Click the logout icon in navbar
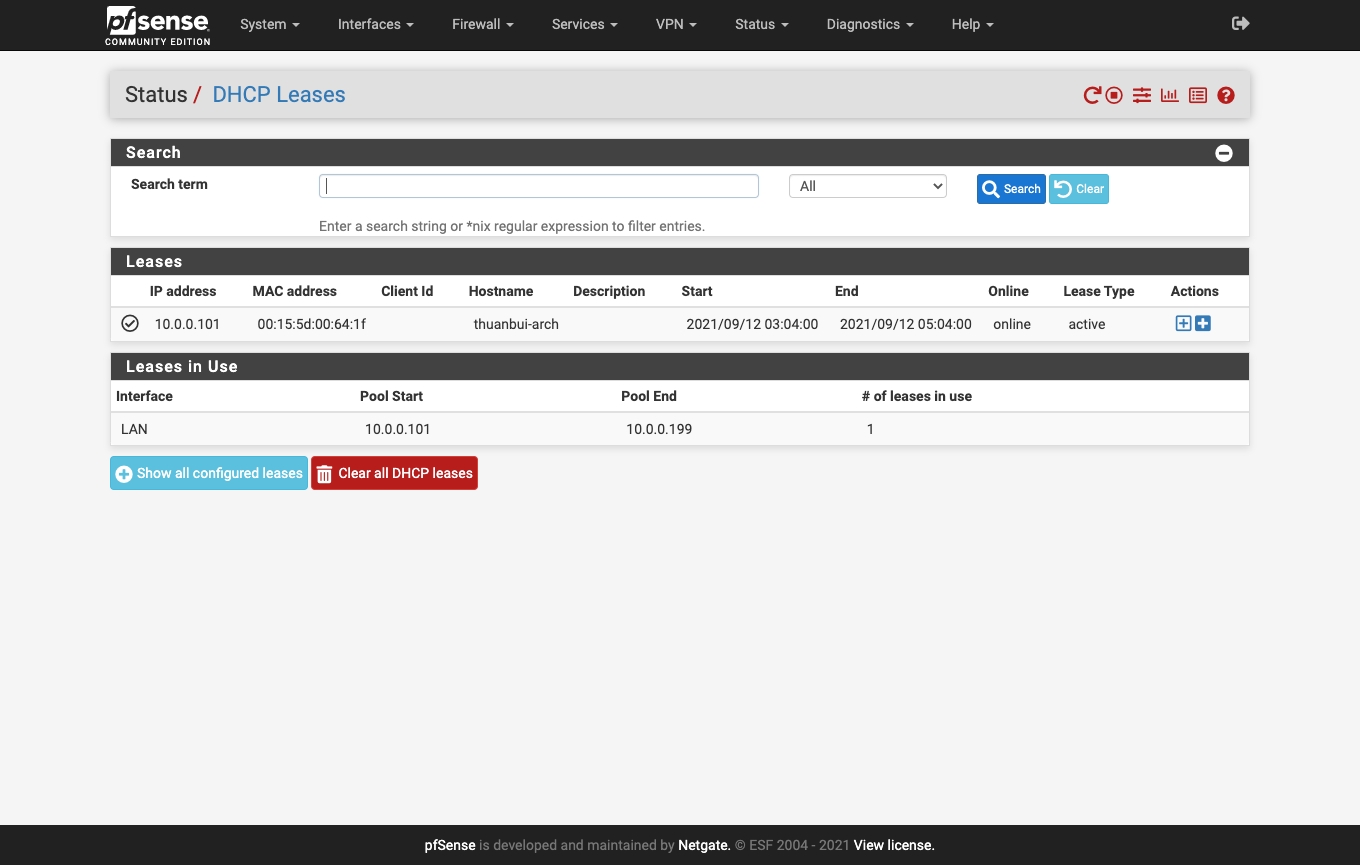Image resolution: width=1360 pixels, height=865 pixels. click(1241, 23)
